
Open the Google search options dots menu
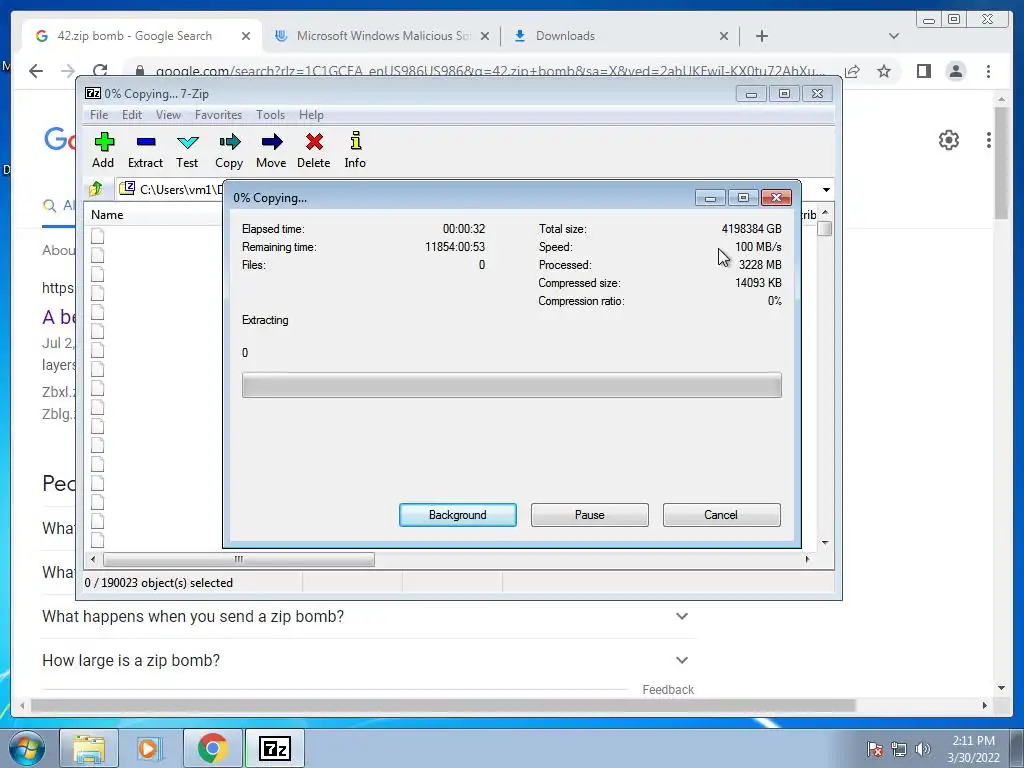[x=989, y=140]
